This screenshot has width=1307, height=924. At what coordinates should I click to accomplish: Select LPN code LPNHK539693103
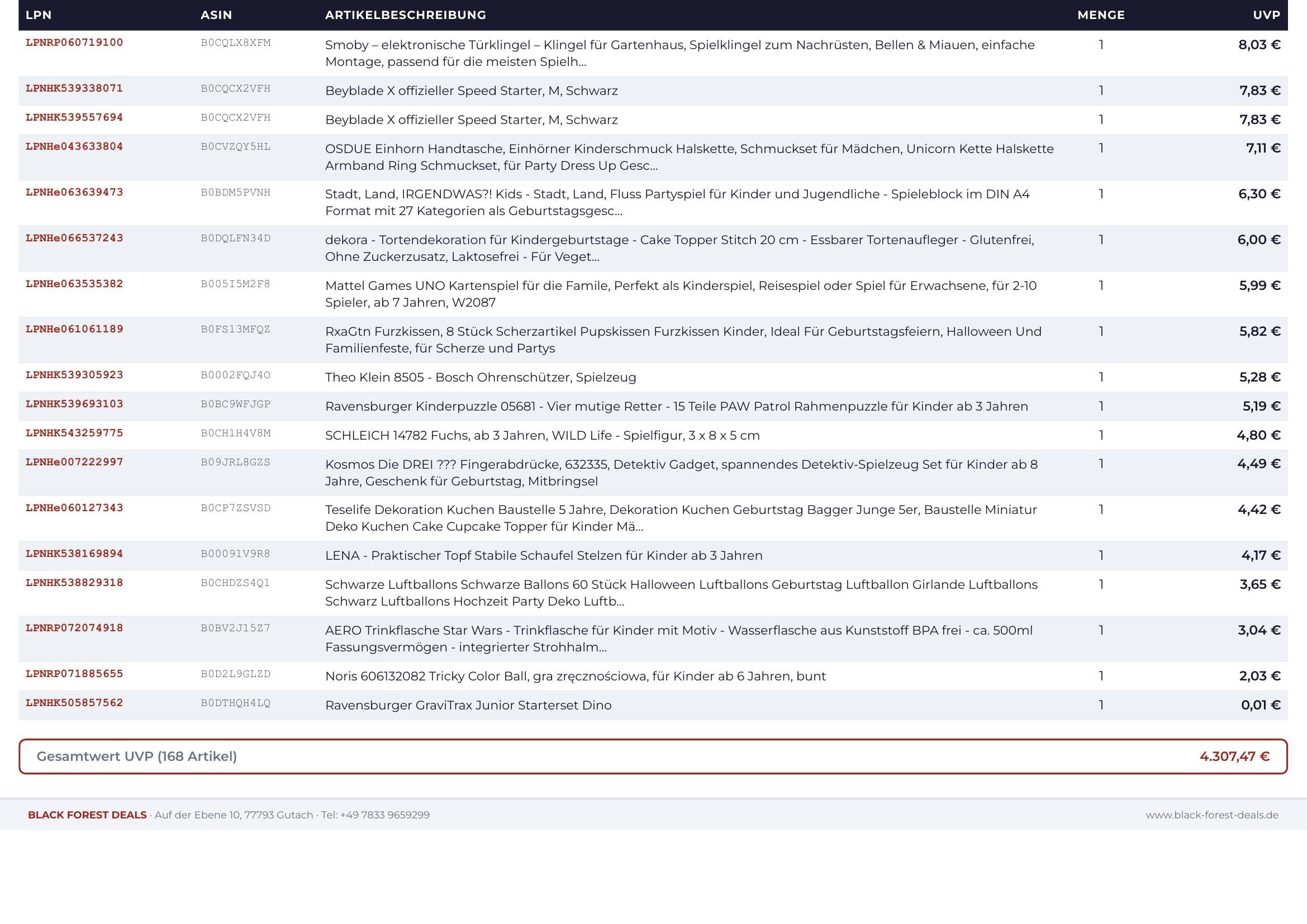coord(74,404)
